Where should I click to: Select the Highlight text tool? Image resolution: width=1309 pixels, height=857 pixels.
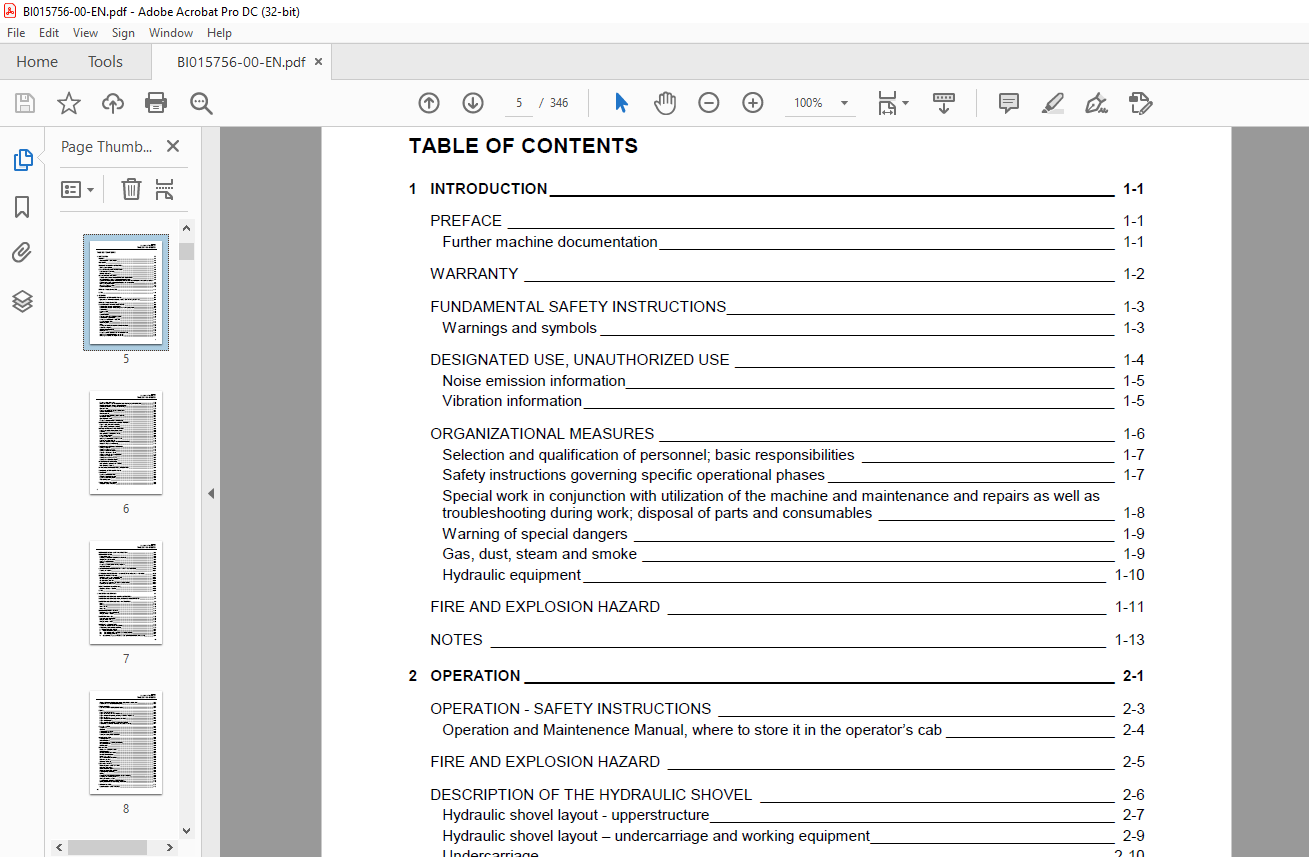(x=1052, y=103)
